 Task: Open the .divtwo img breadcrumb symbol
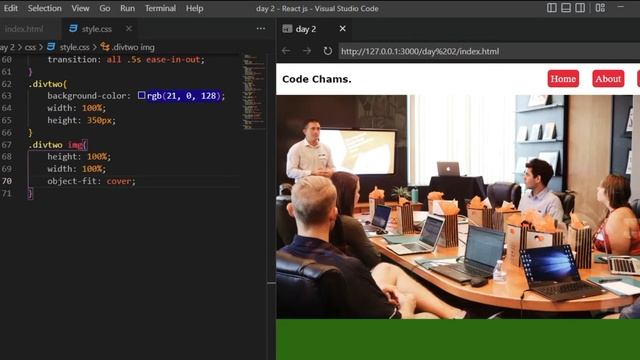[133, 47]
